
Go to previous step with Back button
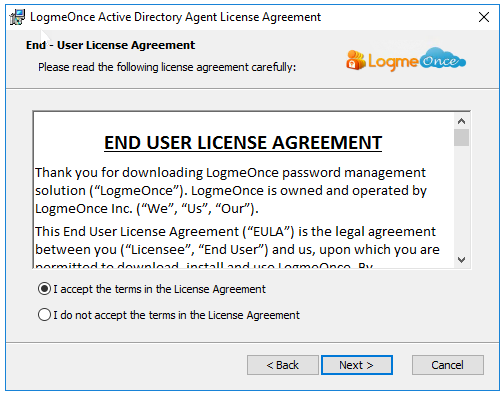[283, 365]
